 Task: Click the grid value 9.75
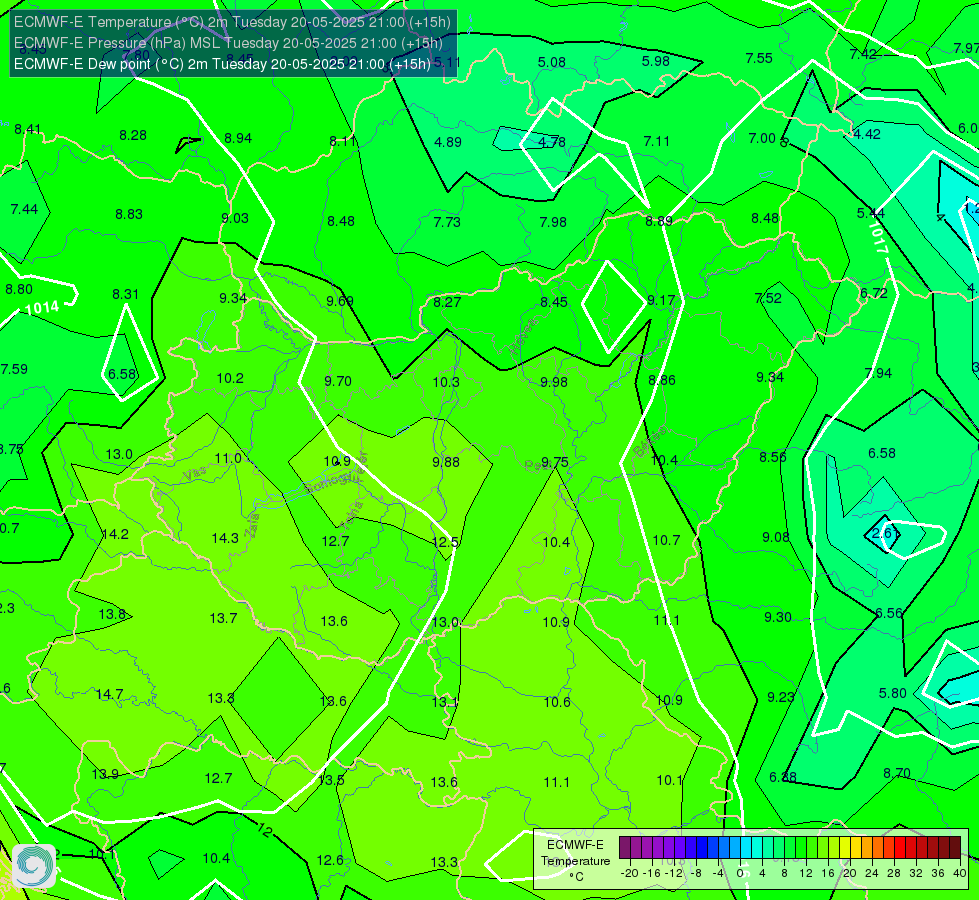(x=554, y=462)
